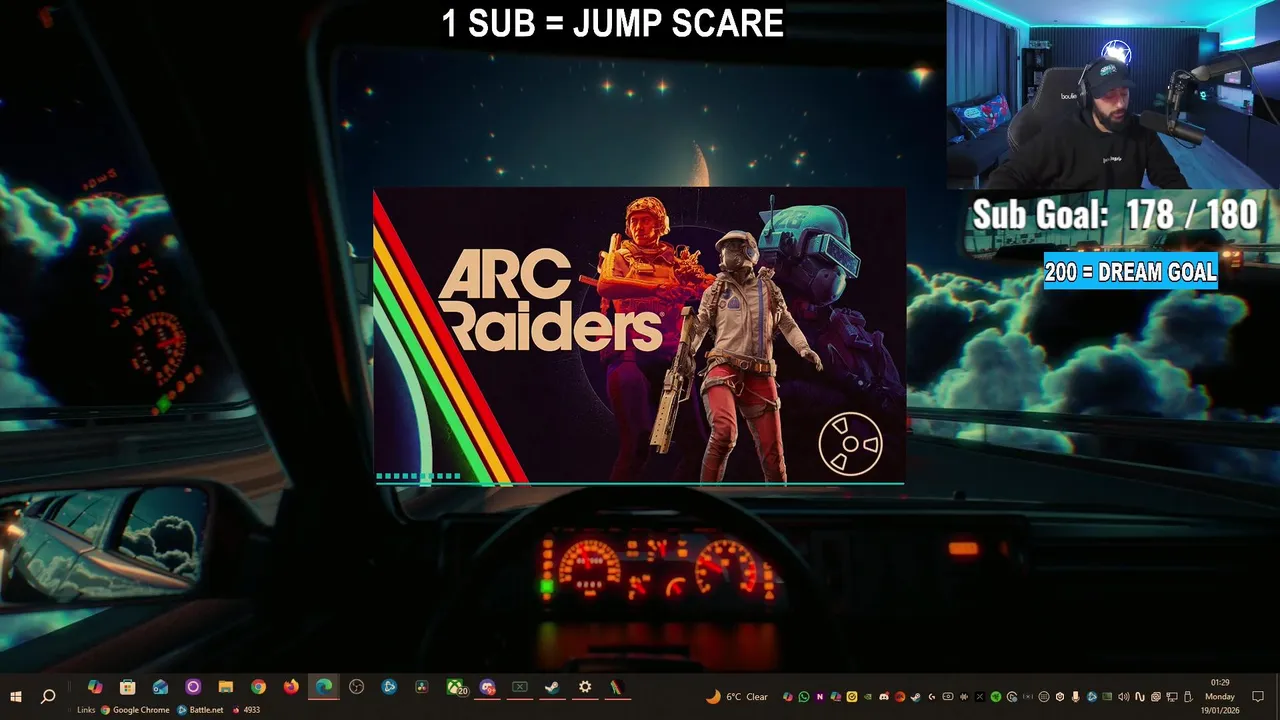Open Battle.net link in Links toolbar

(x=200, y=710)
